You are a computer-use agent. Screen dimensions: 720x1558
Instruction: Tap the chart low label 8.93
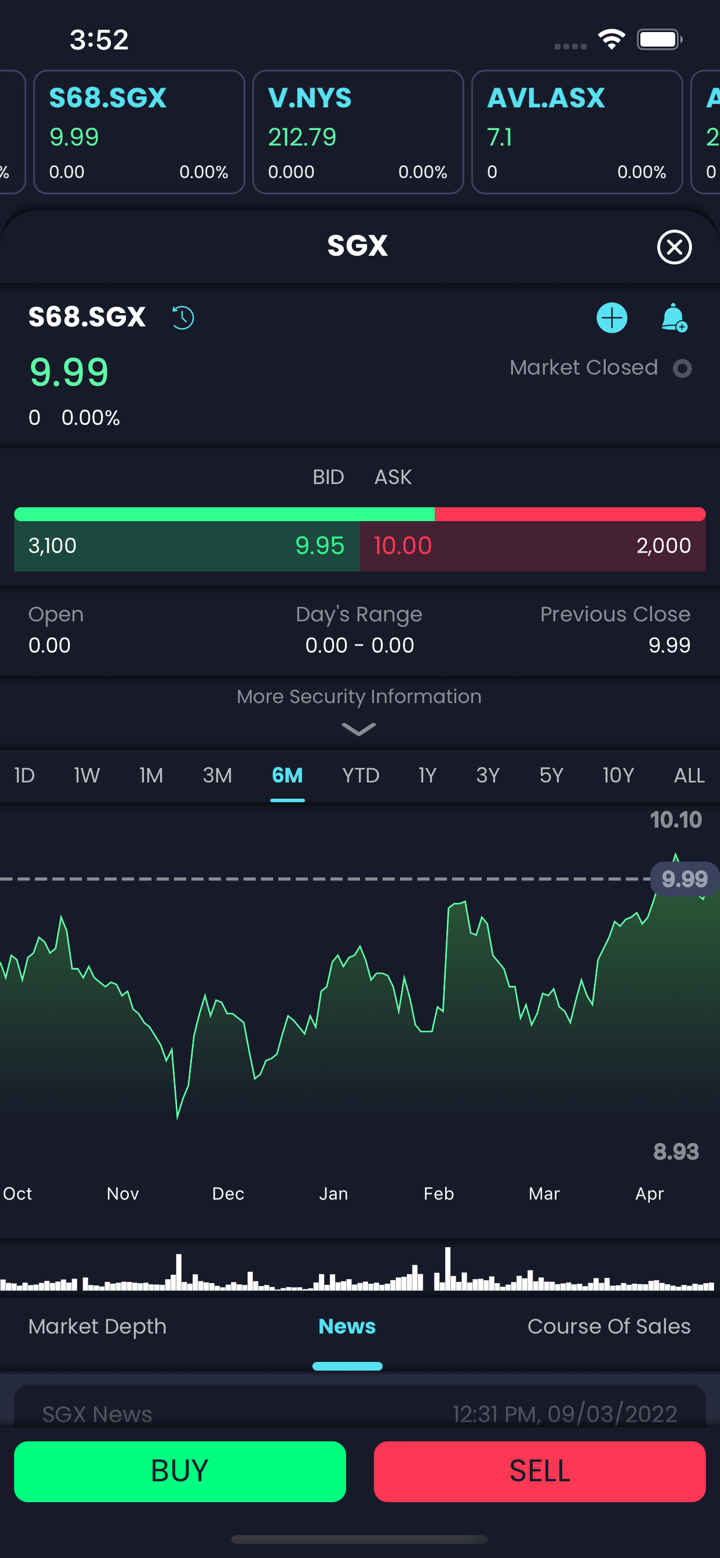pos(676,1152)
